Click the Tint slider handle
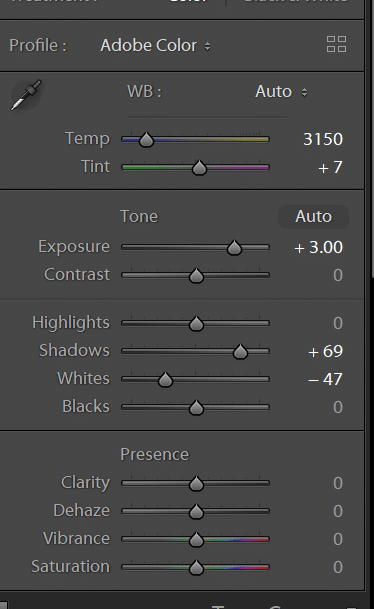Screen dimensions: 374x609 coord(199,167)
